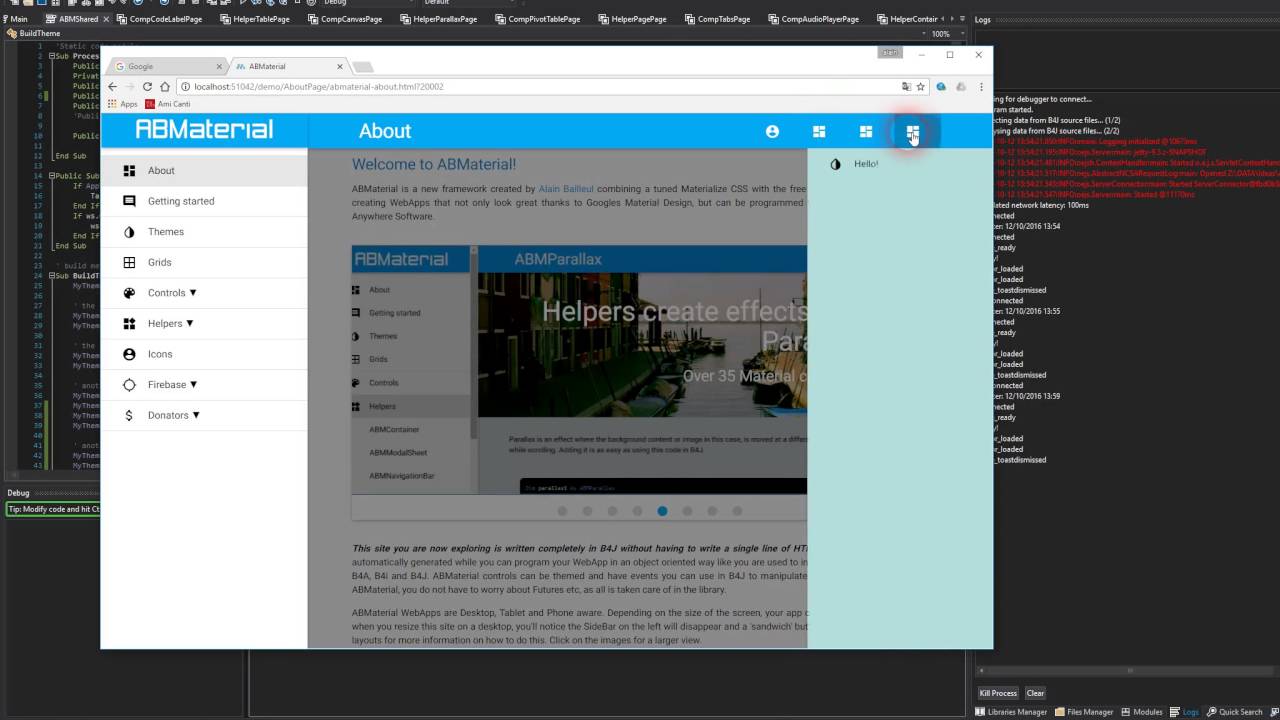Close the Google browser tab
The height and width of the screenshot is (720, 1280).
(x=219, y=66)
